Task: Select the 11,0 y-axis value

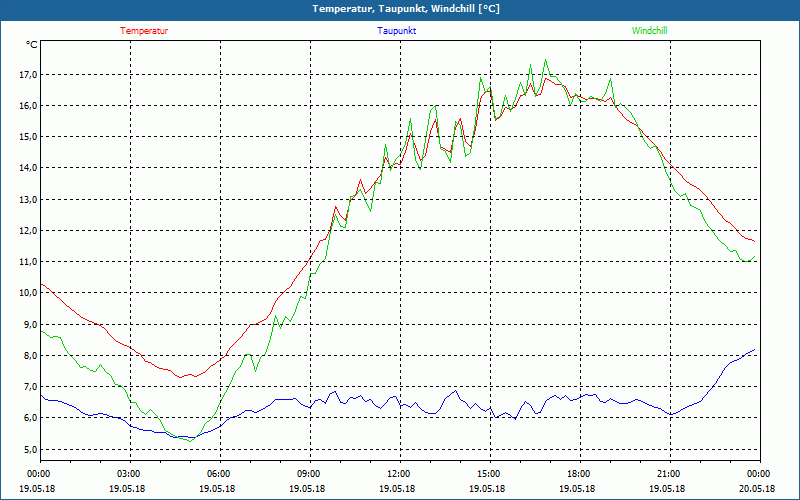Action: pyautogui.click(x=29, y=262)
